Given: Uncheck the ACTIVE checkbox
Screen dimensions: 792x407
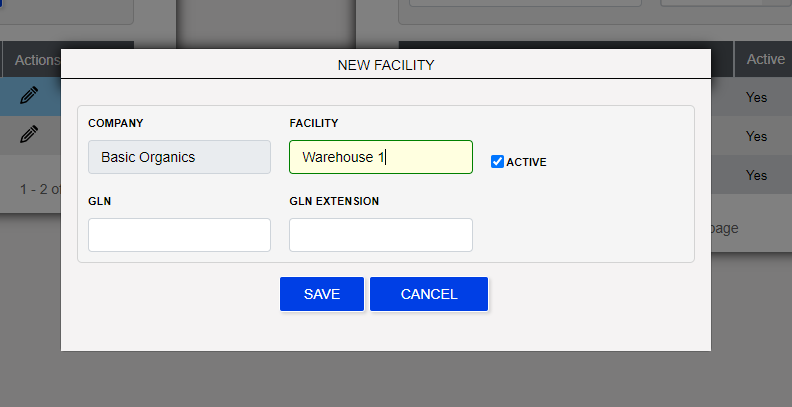Looking at the screenshot, I should click(x=497, y=161).
